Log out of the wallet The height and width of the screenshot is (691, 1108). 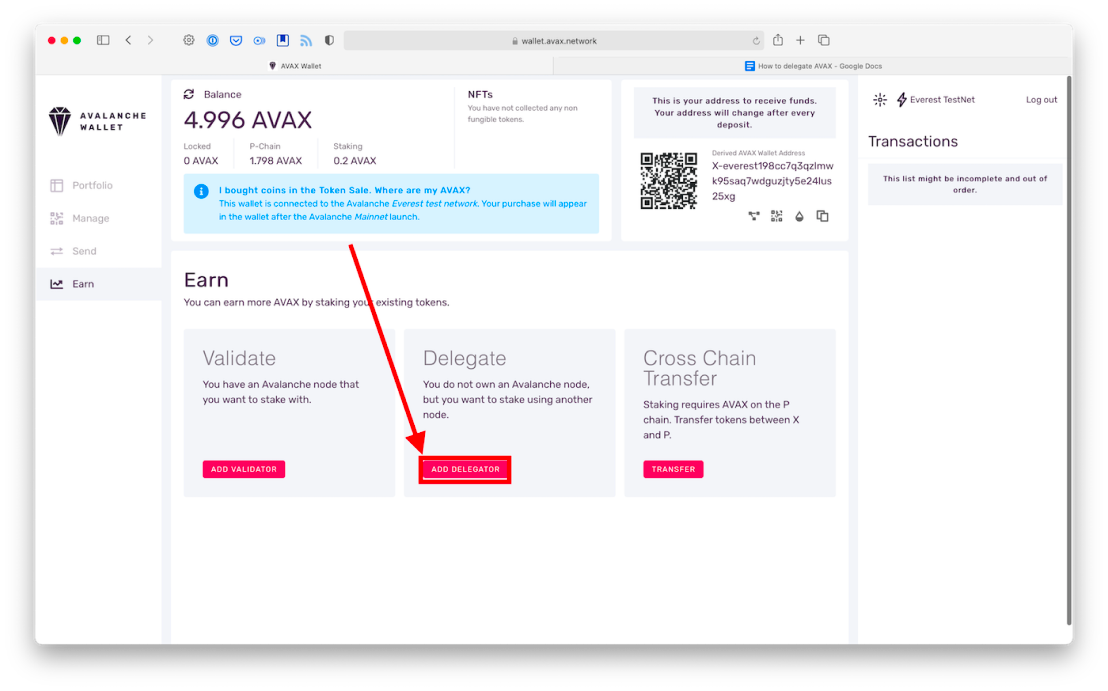(1042, 100)
